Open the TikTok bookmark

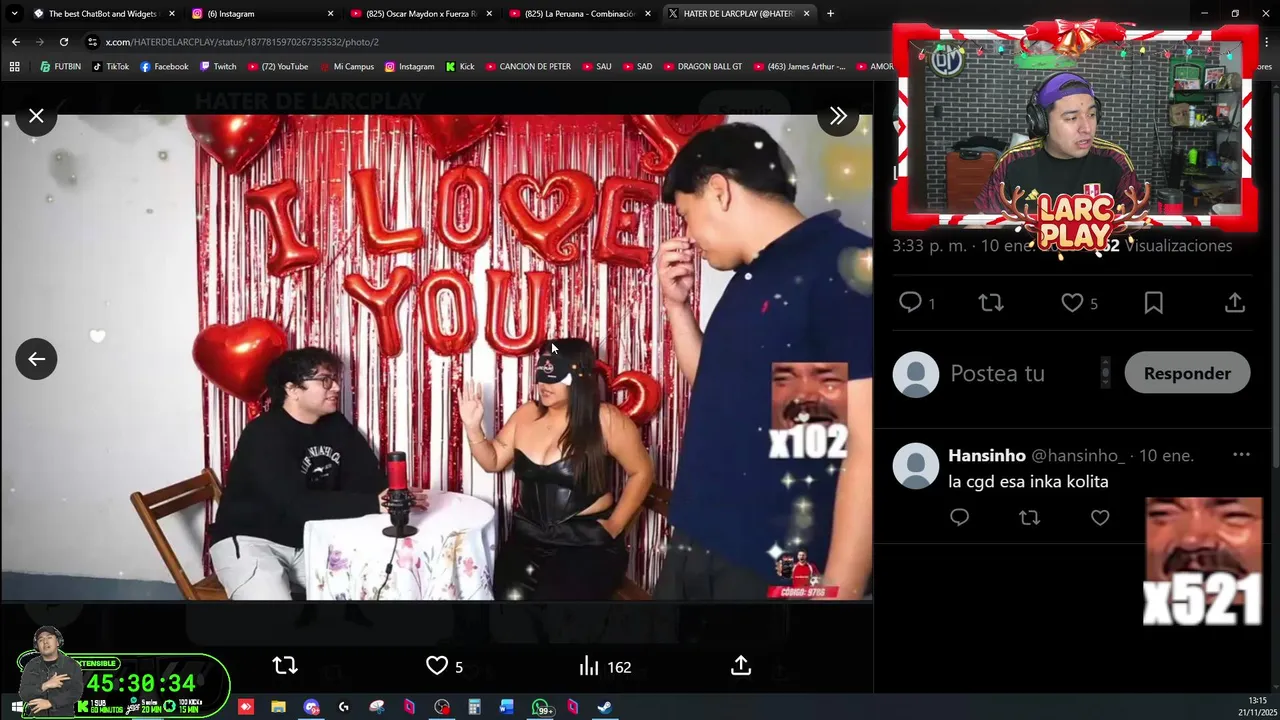coord(110,67)
